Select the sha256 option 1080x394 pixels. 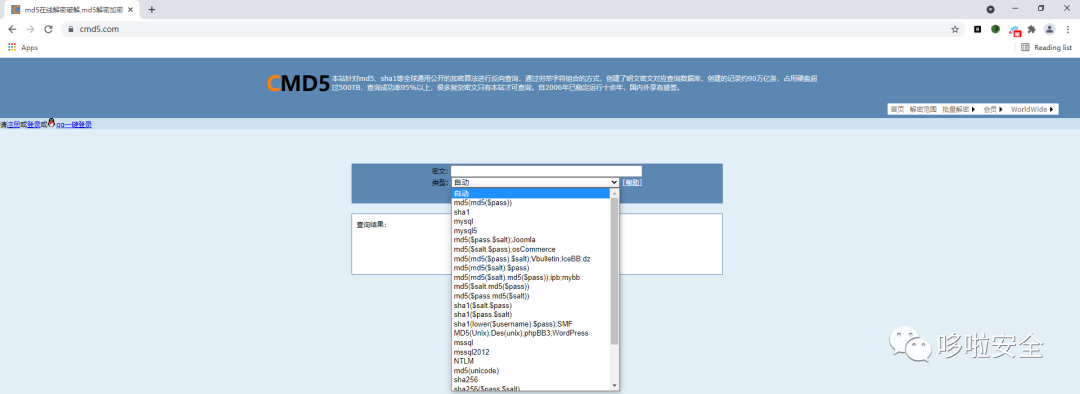[x=531, y=380]
